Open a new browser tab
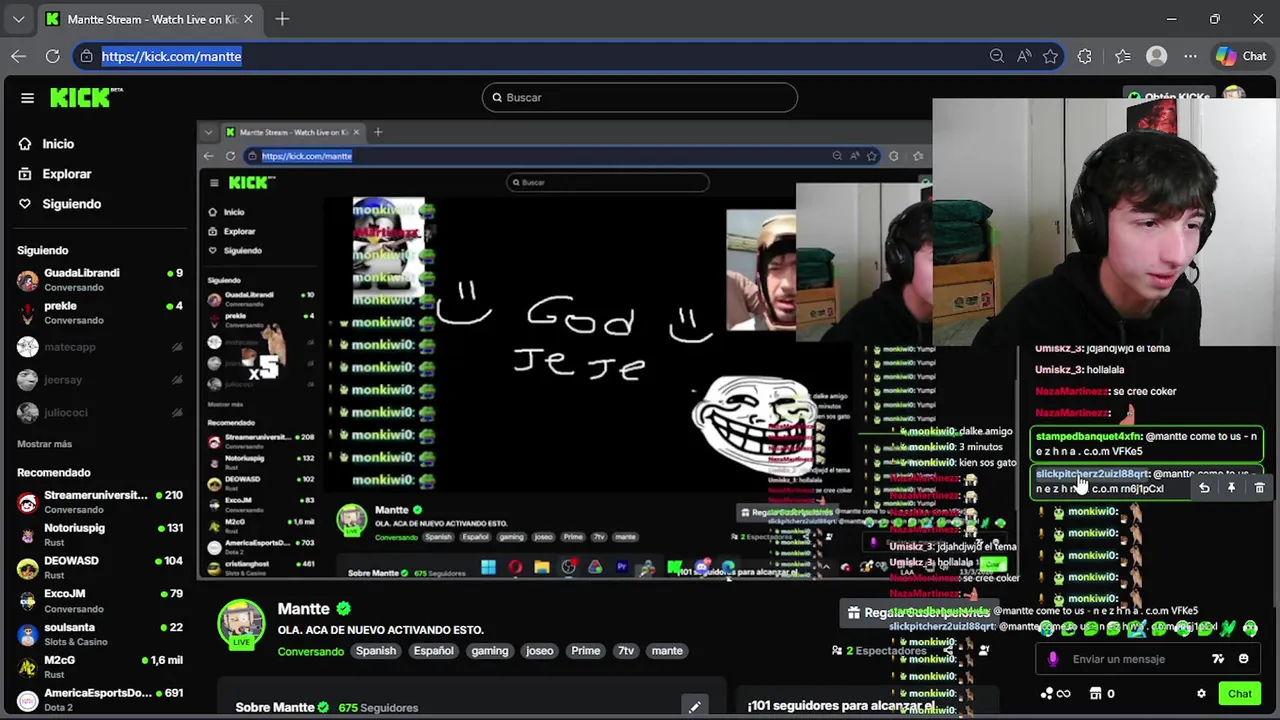This screenshot has height=720, width=1280. click(x=282, y=19)
